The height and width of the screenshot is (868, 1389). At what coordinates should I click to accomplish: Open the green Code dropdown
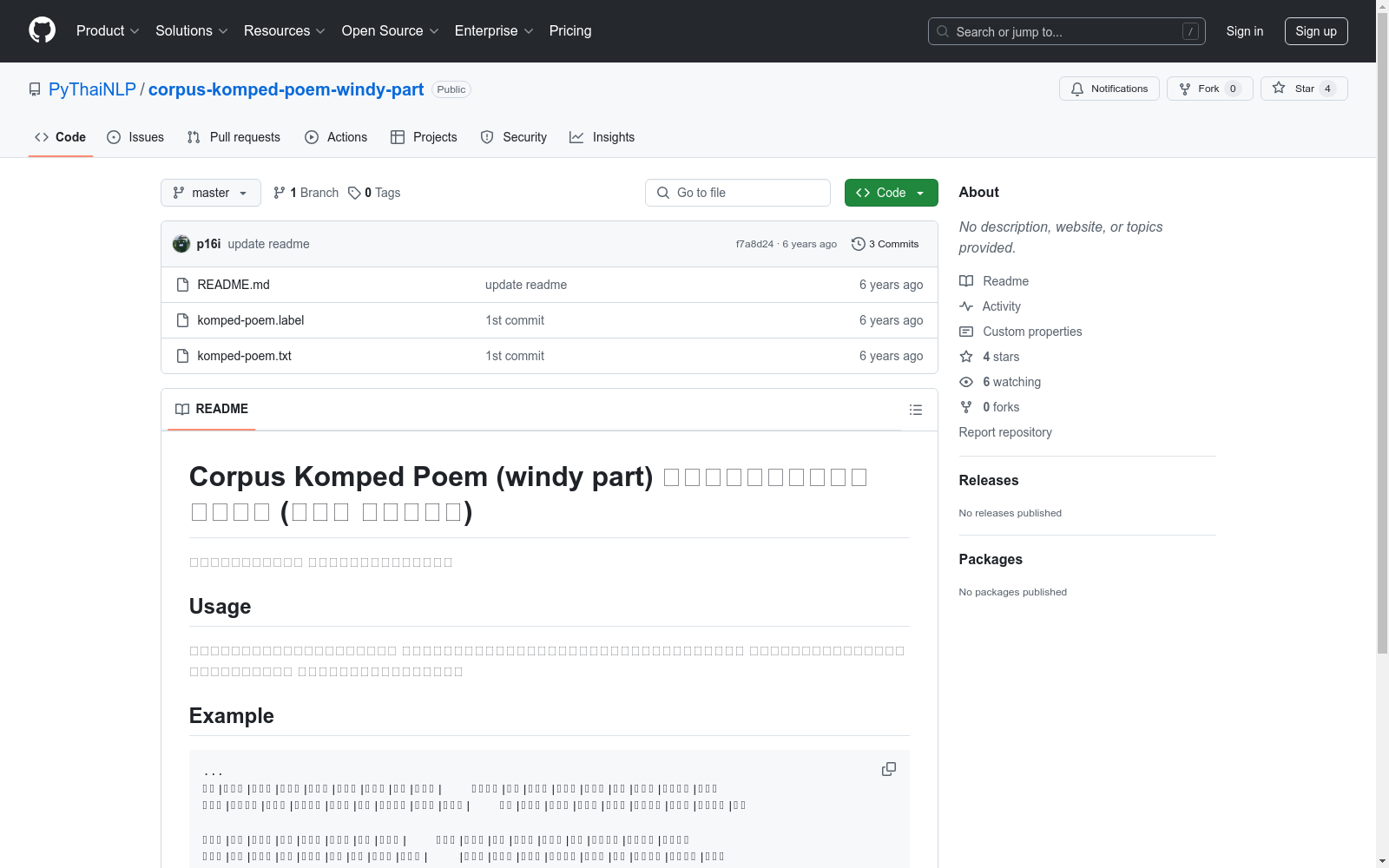(x=892, y=193)
